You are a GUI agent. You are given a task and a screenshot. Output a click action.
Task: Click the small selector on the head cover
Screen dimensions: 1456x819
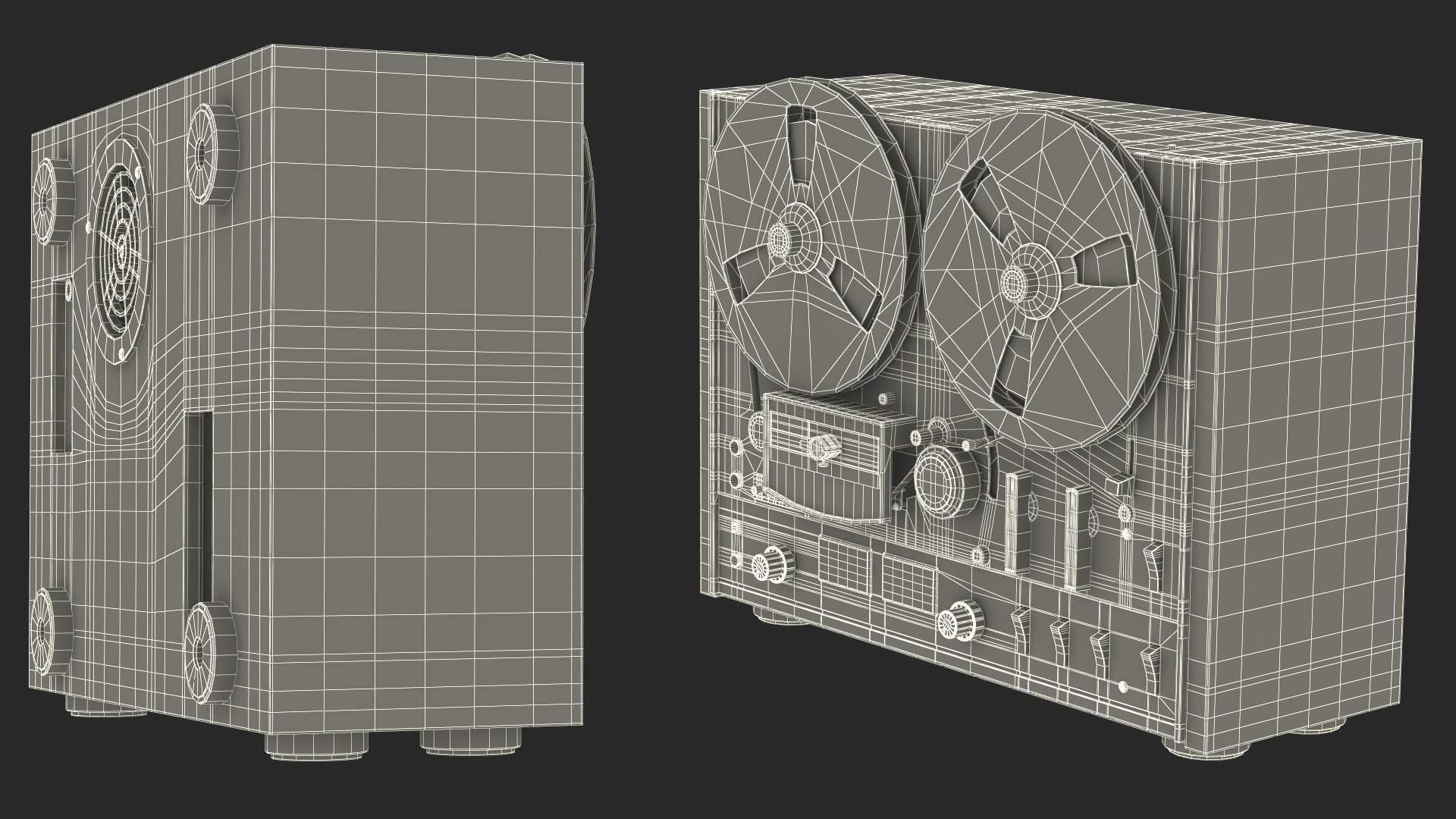[823, 447]
